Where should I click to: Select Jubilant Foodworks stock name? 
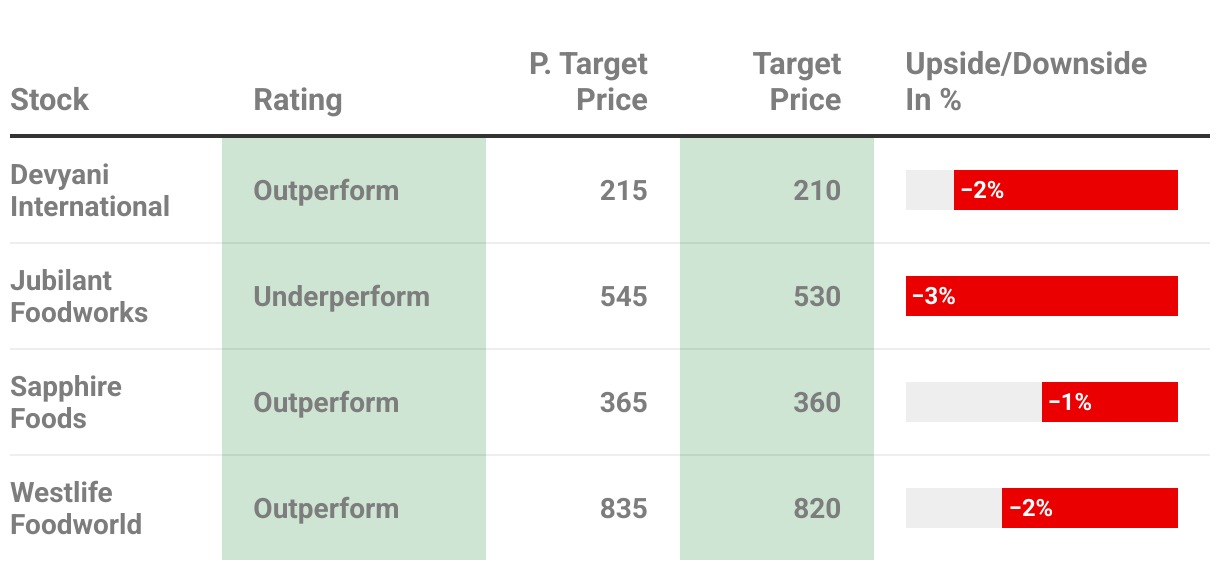pyautogui.click(x=79, y=296)
